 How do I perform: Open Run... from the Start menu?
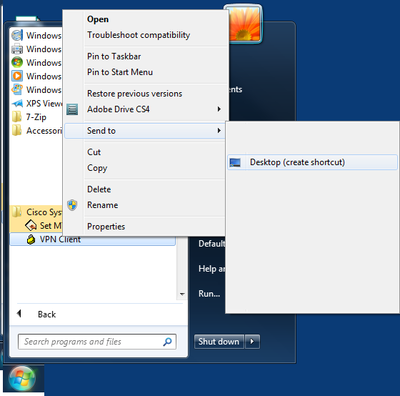coord(209,294)
